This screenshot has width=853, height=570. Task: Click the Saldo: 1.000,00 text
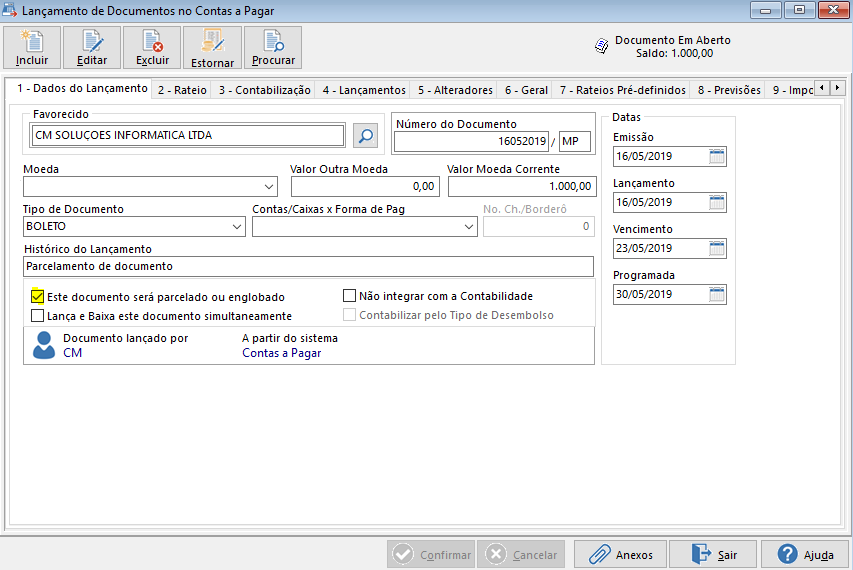(x=674, y=53)
